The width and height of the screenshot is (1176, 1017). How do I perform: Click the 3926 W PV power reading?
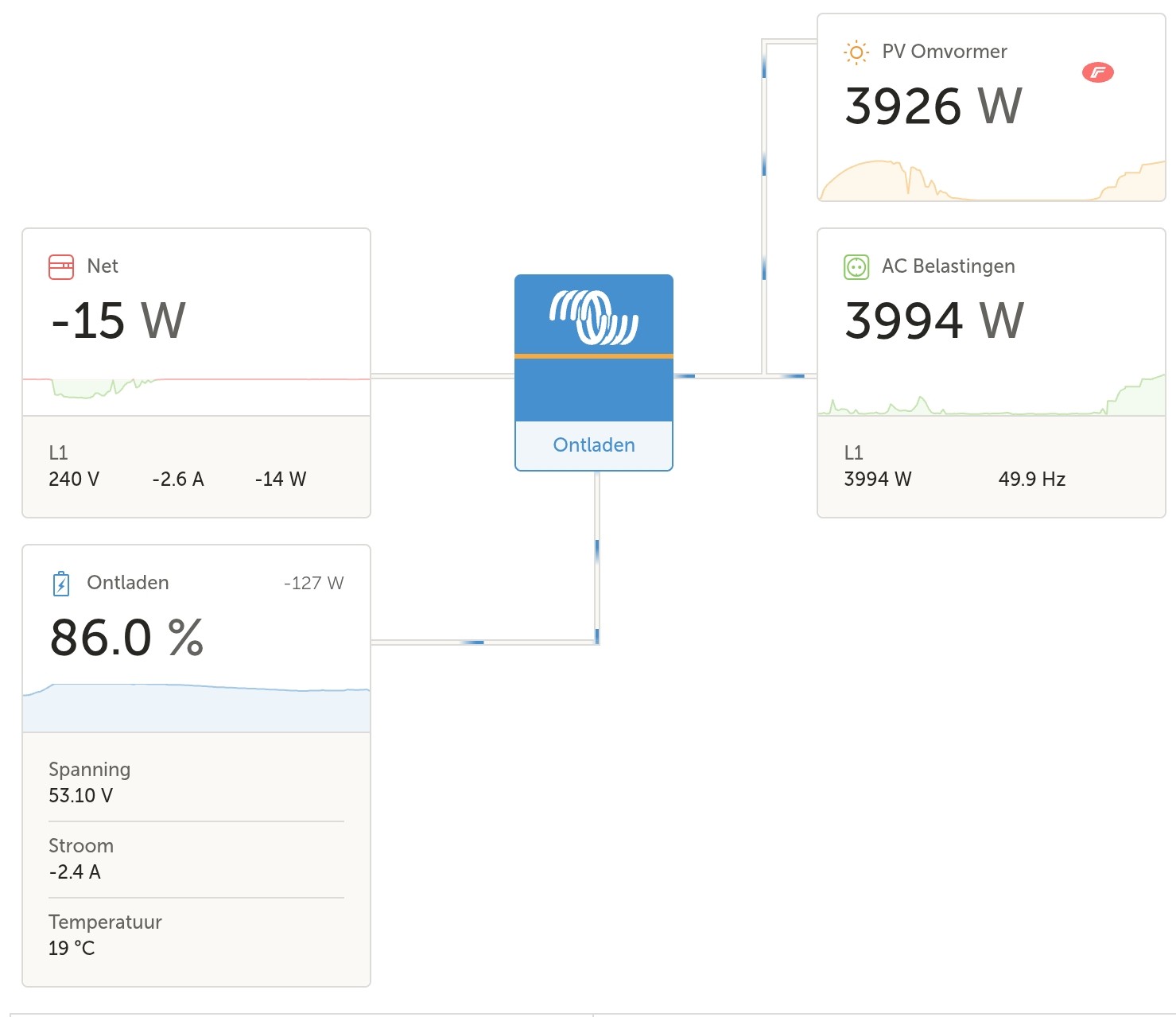(933, 107)
